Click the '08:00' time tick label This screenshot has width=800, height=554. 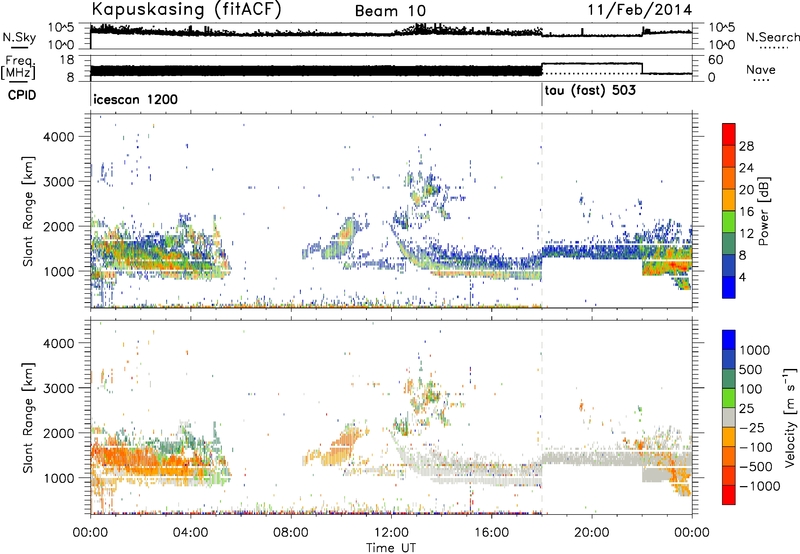[291, 533]
